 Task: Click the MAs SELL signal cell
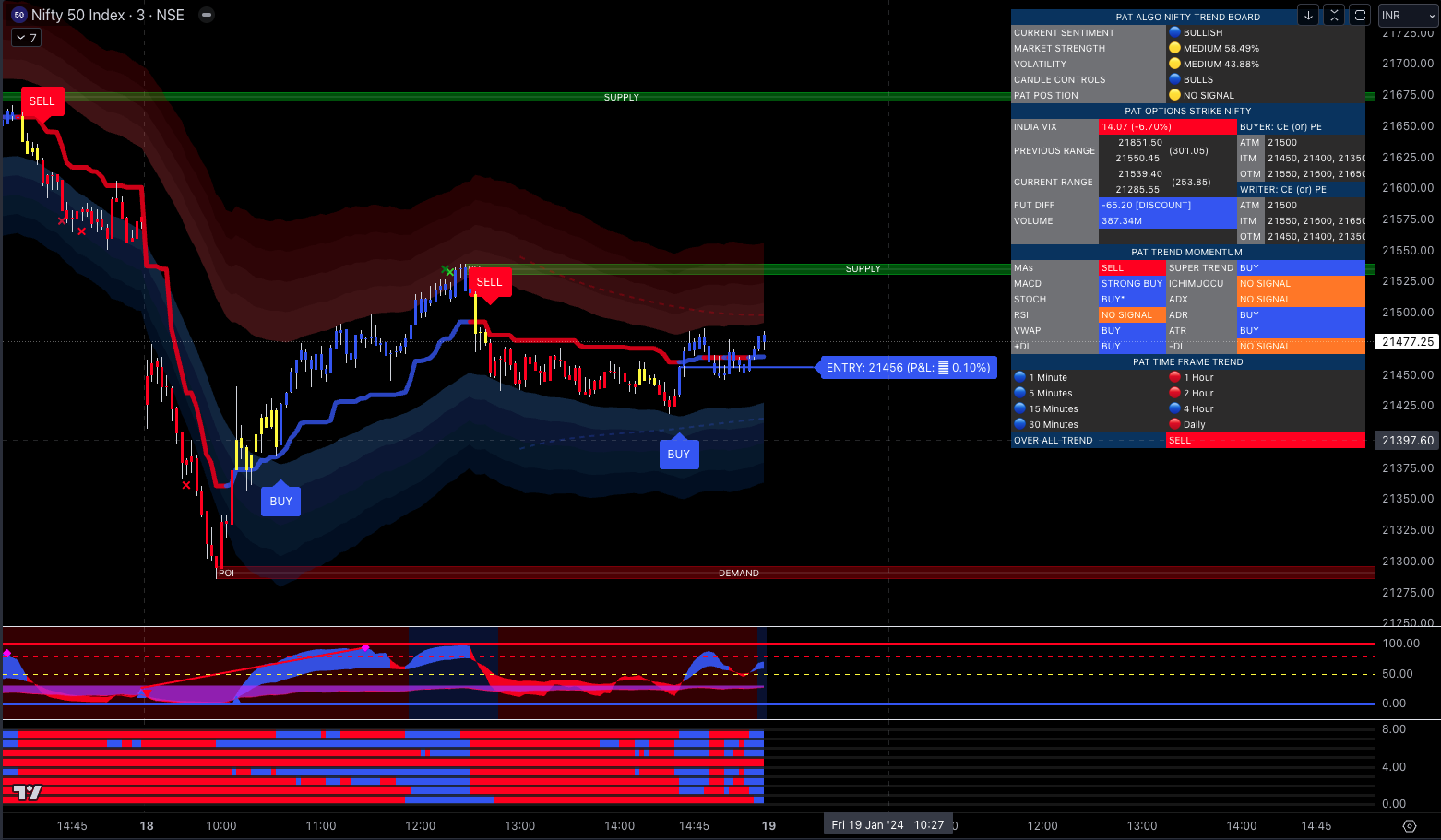pyautogui.click(x=1132, y=268)
